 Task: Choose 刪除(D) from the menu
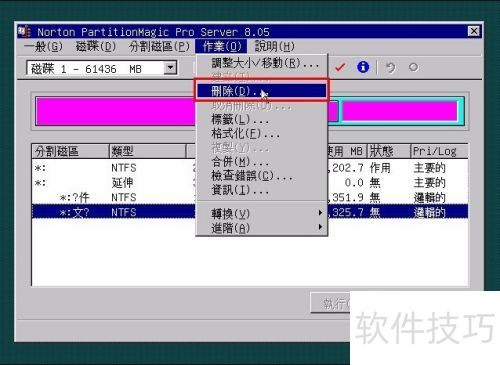pos(261,91)
